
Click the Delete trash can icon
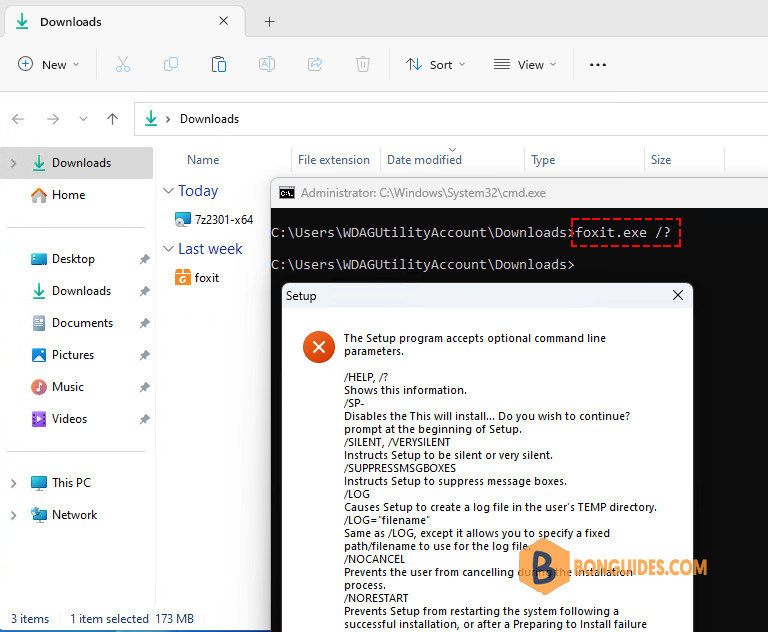click(363, 64)
